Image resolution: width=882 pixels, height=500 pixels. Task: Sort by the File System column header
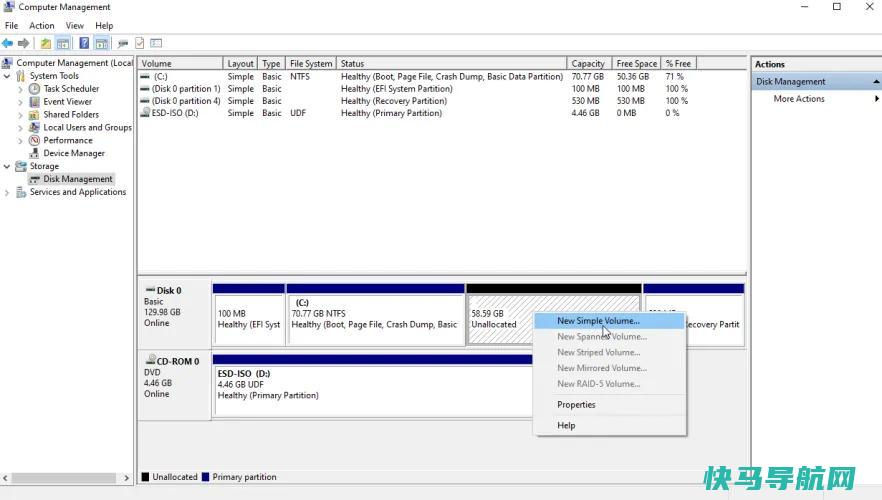pyautogui.click(x=311, y=64)
